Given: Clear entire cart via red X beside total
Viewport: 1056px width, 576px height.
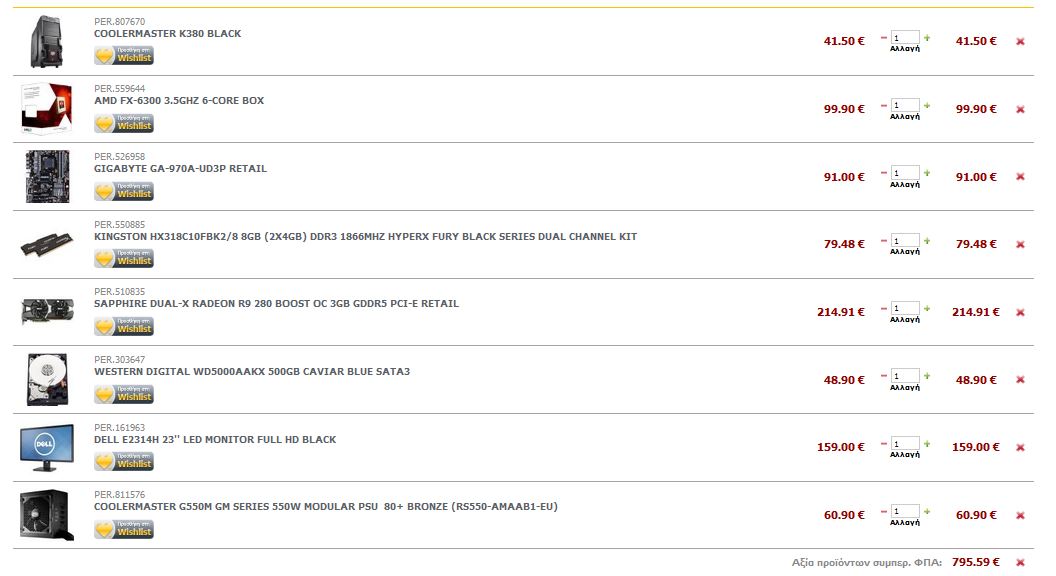Looking at the screenshot, I should pyautogui.click(x=1020, y=563).
